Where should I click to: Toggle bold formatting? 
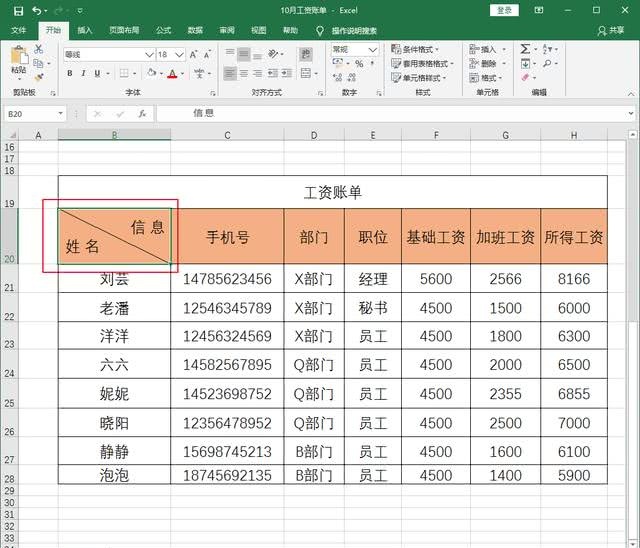70,73
